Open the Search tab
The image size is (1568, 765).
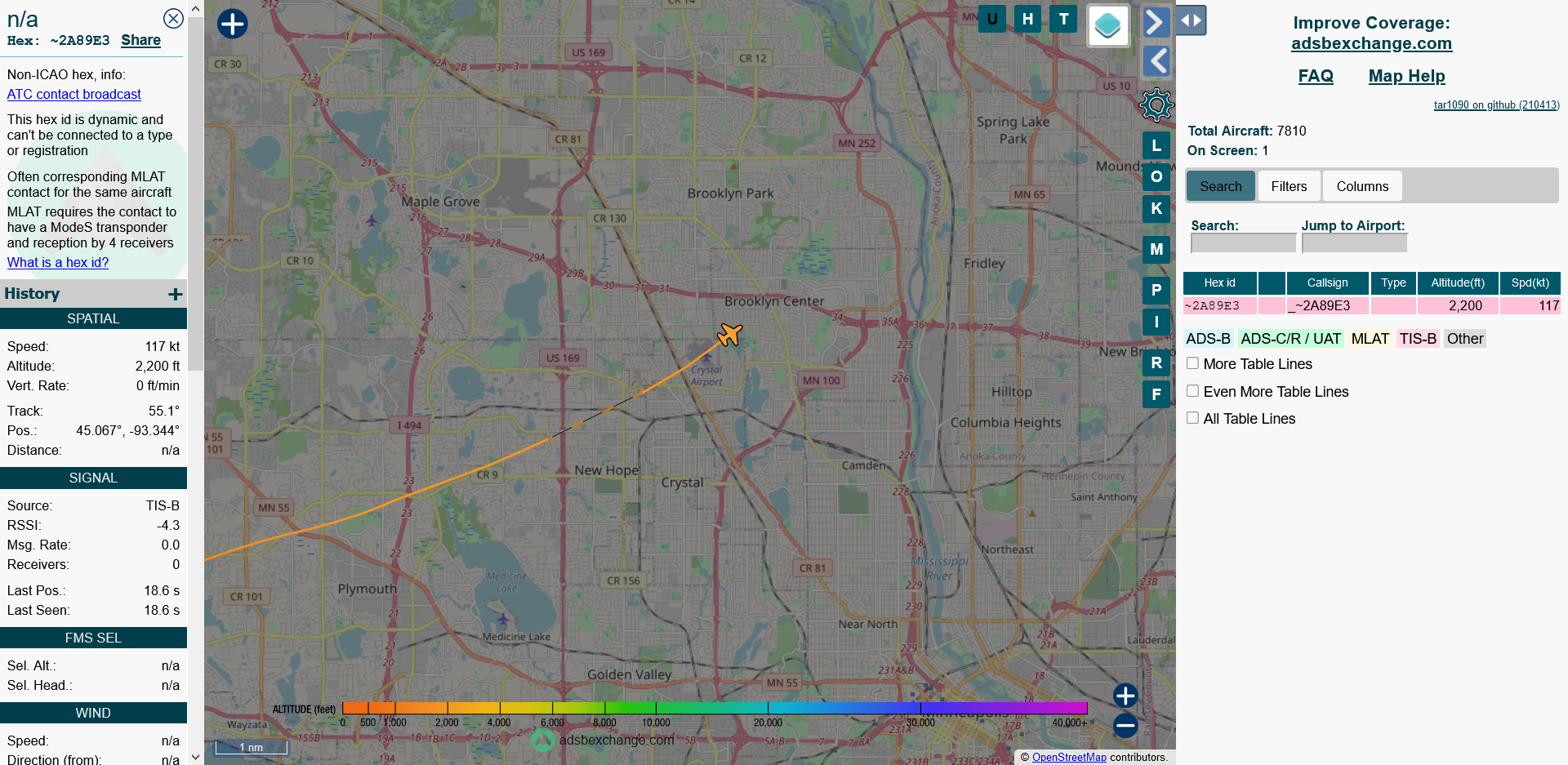pos(1220,186)
